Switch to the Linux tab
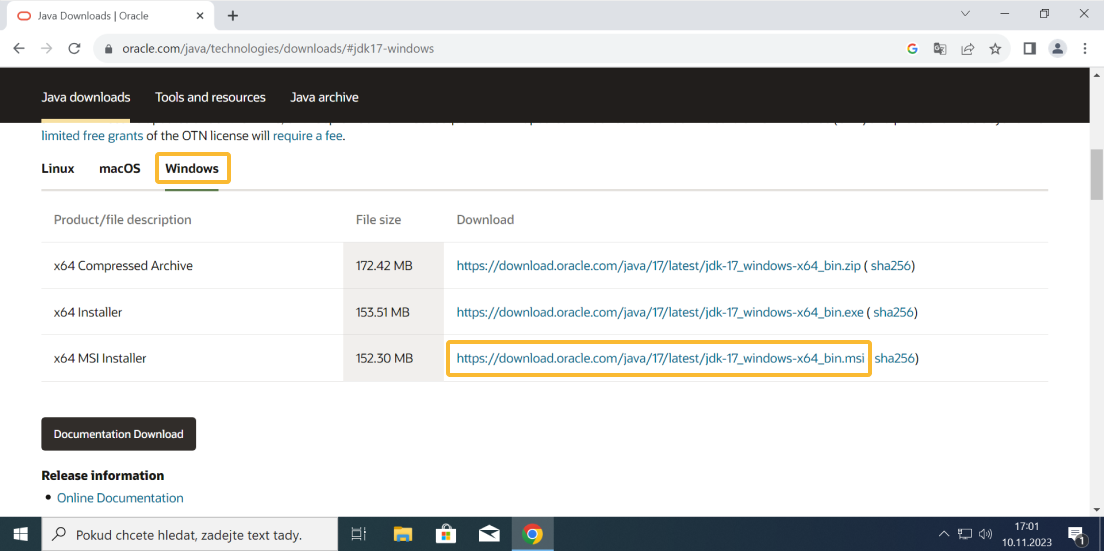Viewport: 1104px width, 551px height. (58, 168)
